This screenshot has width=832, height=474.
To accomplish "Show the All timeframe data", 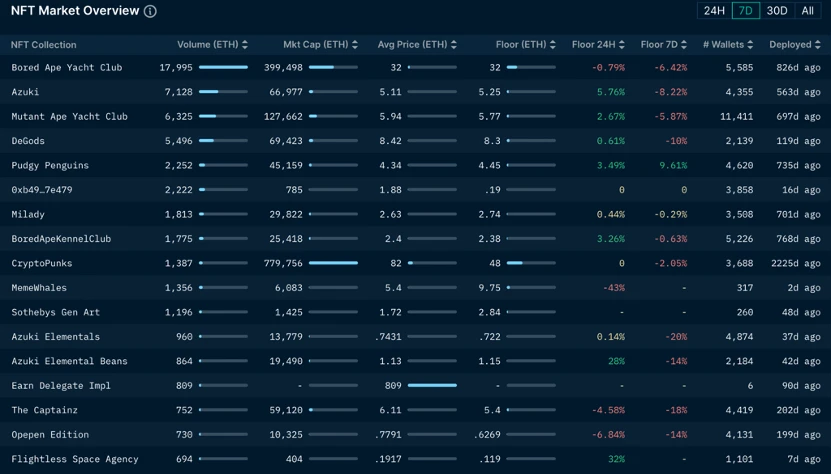I will pos(808,11).
